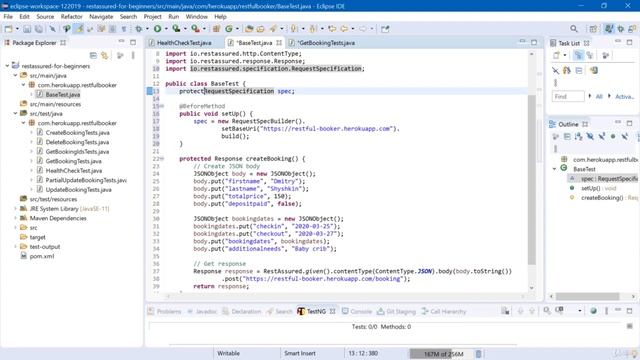This screenshot has height=360, width=640.
Task: Toggle Hide Fields in Outline toolbar
Action: click(590, 137)
